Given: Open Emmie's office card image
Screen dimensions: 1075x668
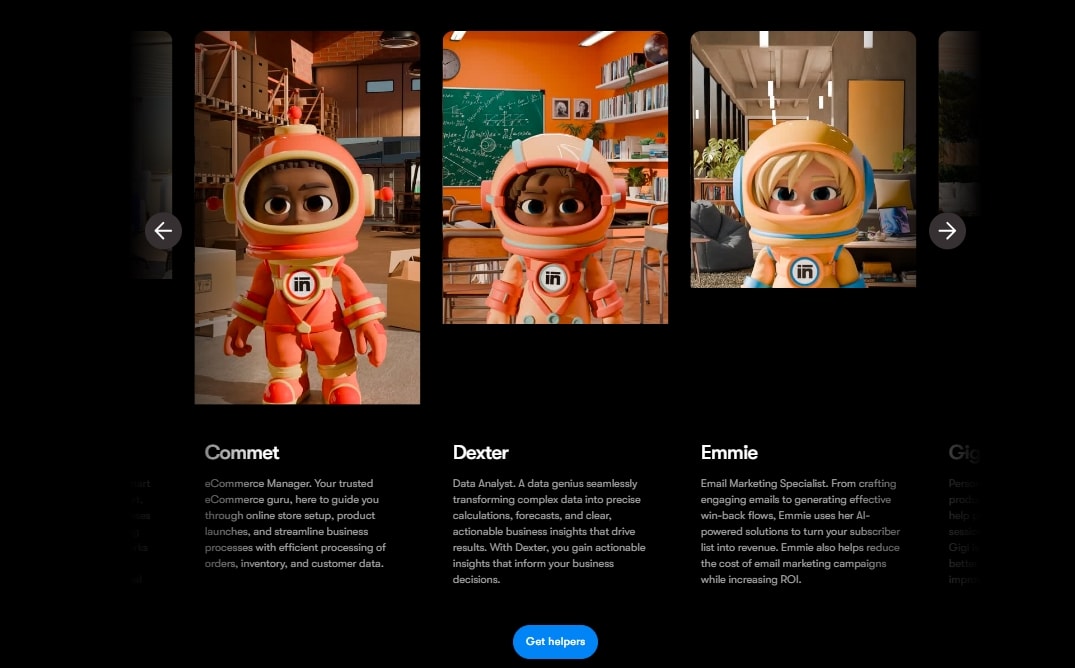Looking at the screenshot, I should 803,160.
